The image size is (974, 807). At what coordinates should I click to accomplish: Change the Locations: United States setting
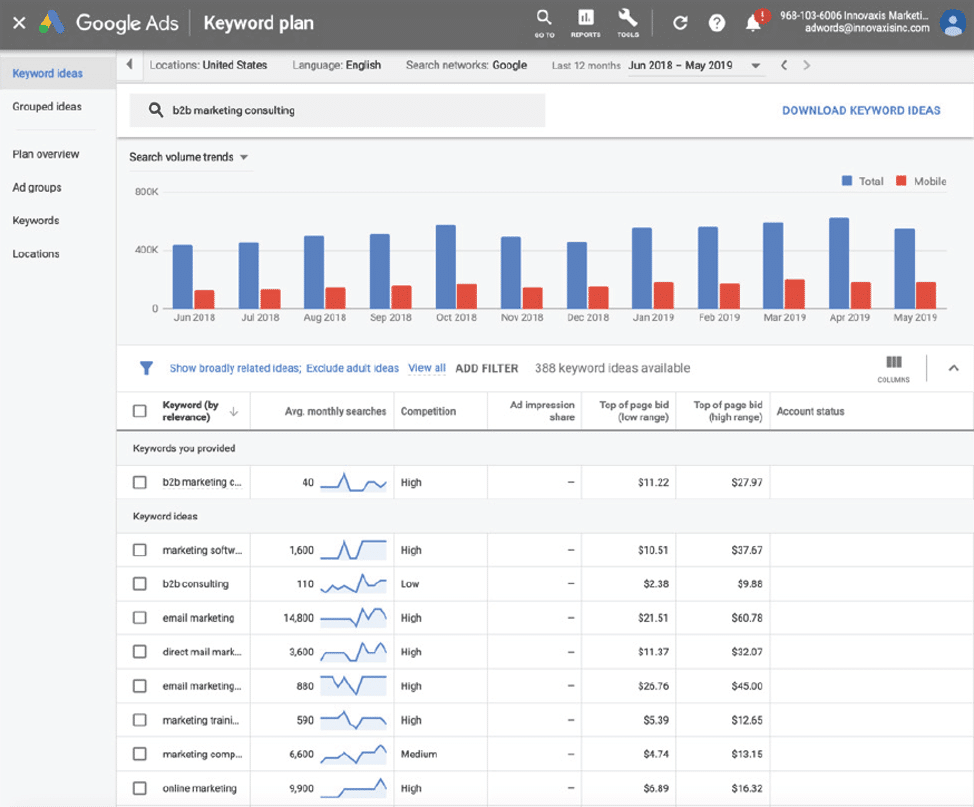tap(208, 65)
